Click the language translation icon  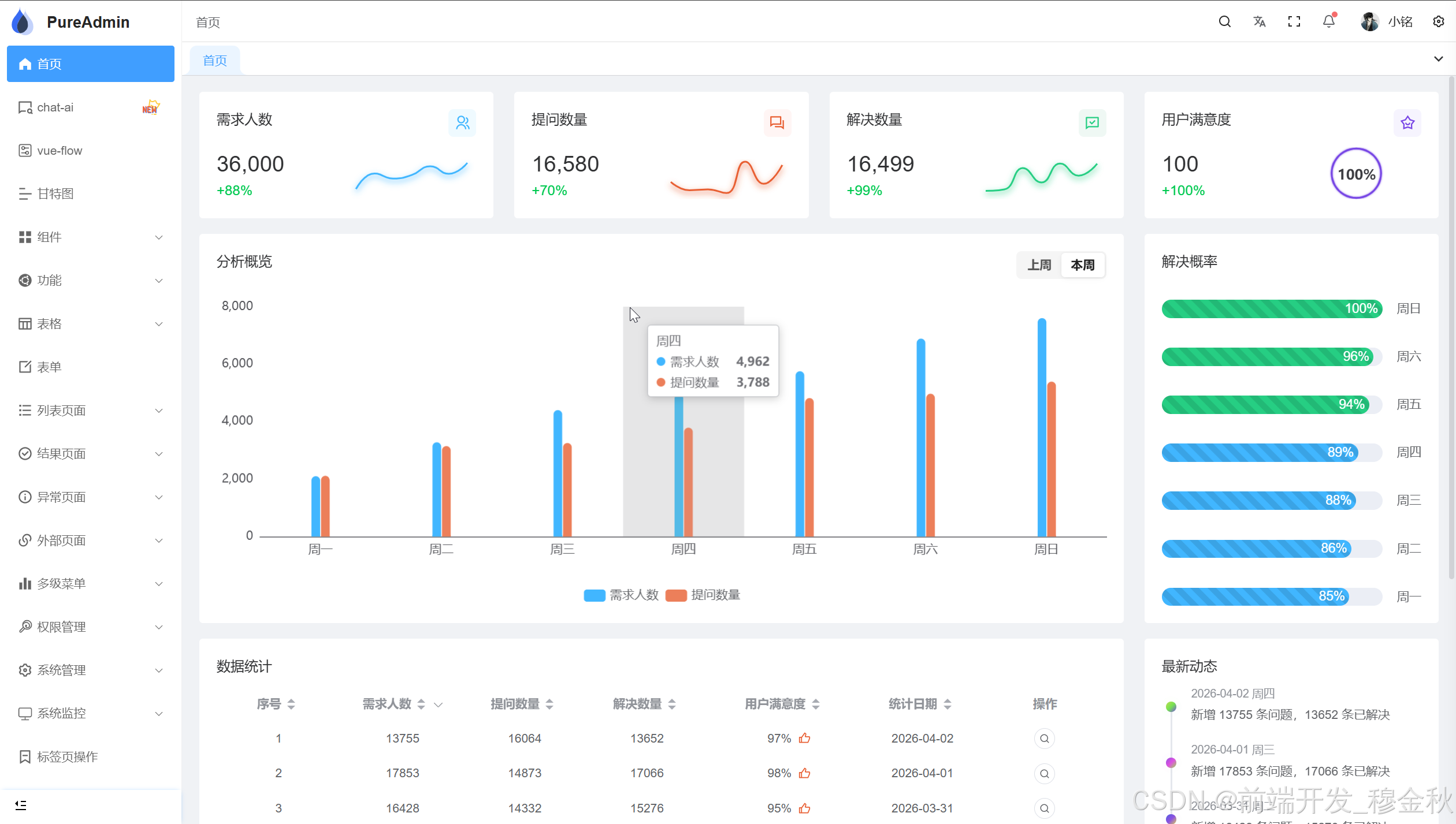pyautogui.click(x=1259, y=22)
